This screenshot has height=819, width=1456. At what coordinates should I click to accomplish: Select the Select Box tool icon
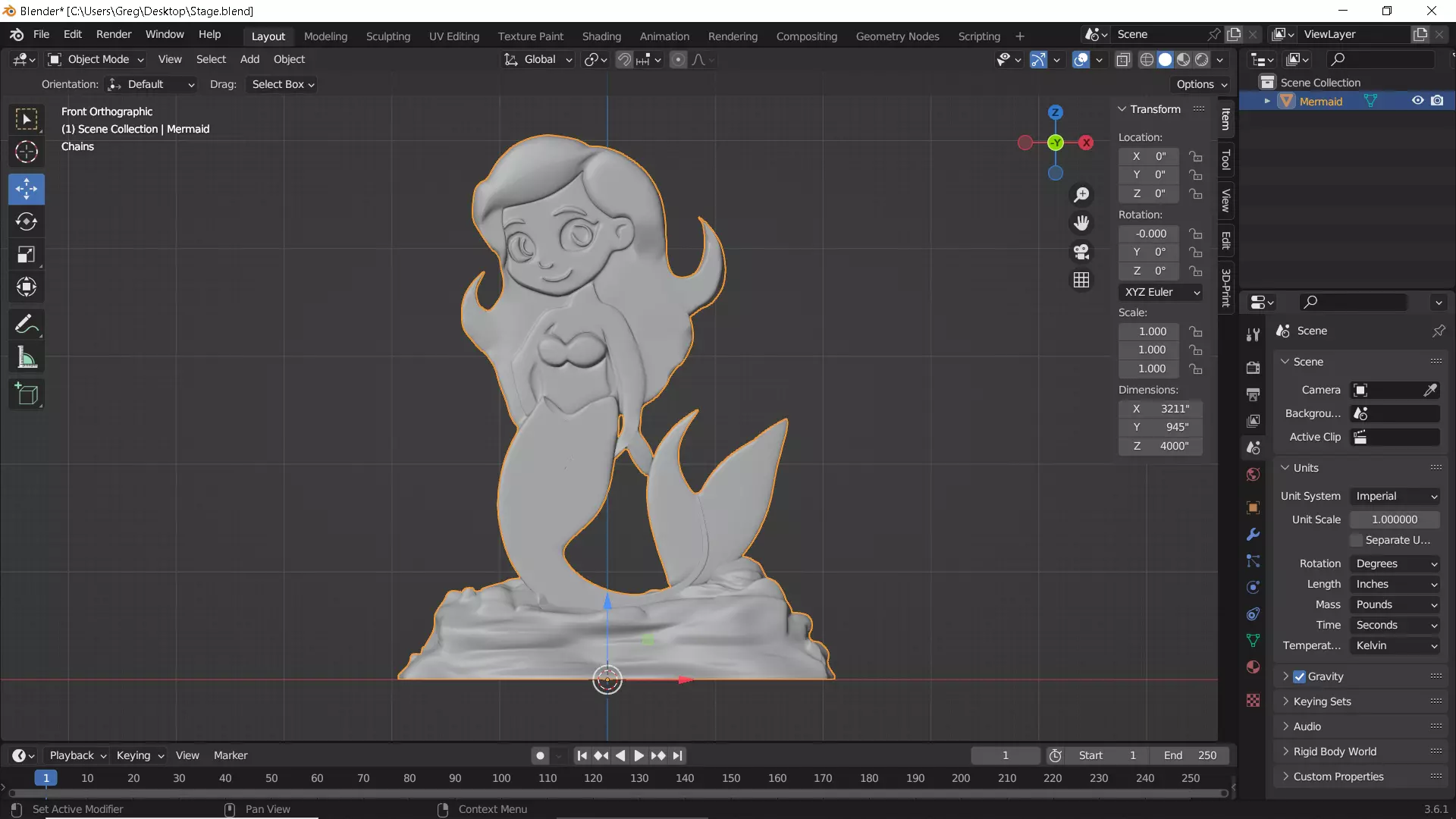coord(27,120)
